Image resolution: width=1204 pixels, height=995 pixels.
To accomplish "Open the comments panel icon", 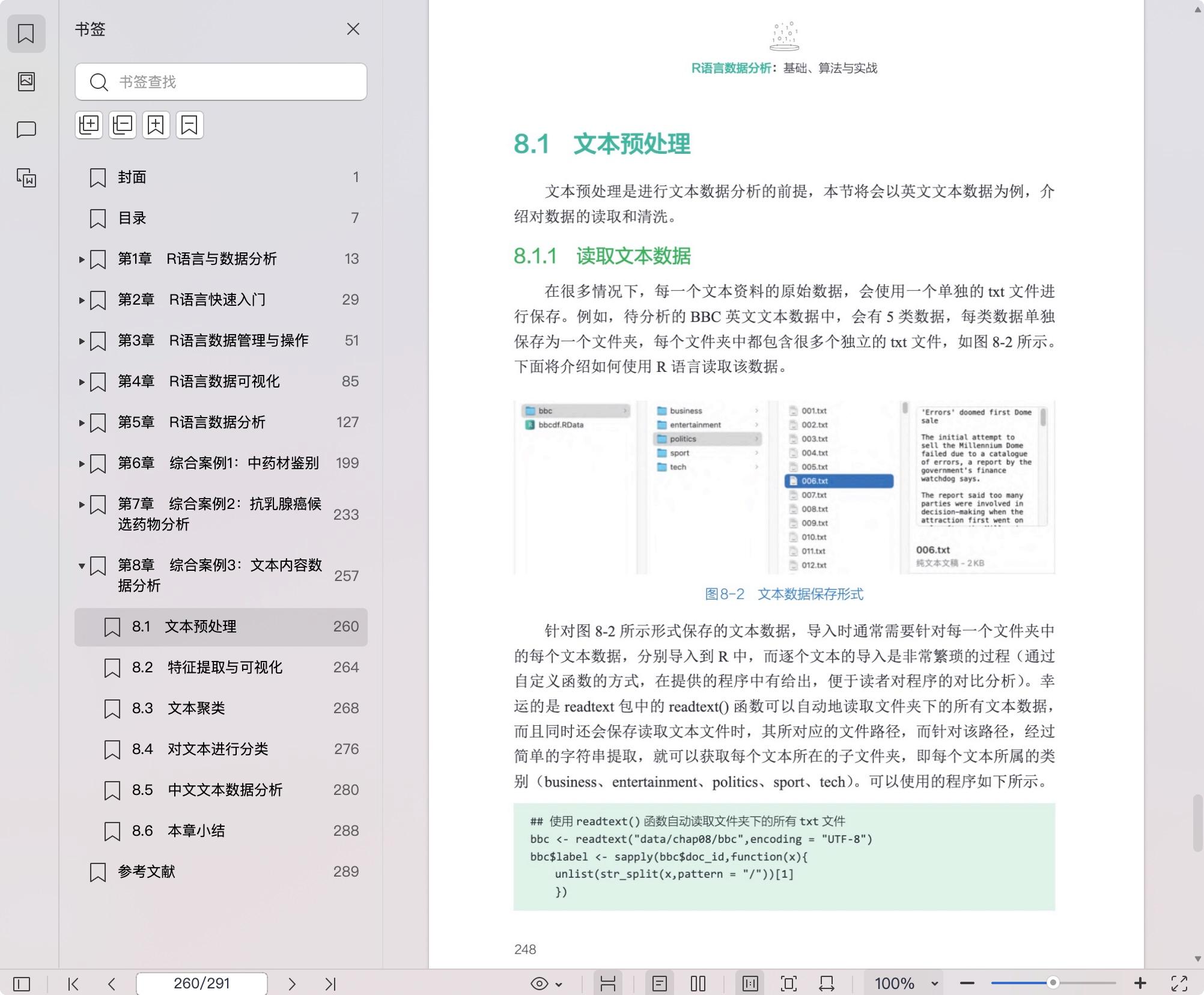I will (26, 130).
